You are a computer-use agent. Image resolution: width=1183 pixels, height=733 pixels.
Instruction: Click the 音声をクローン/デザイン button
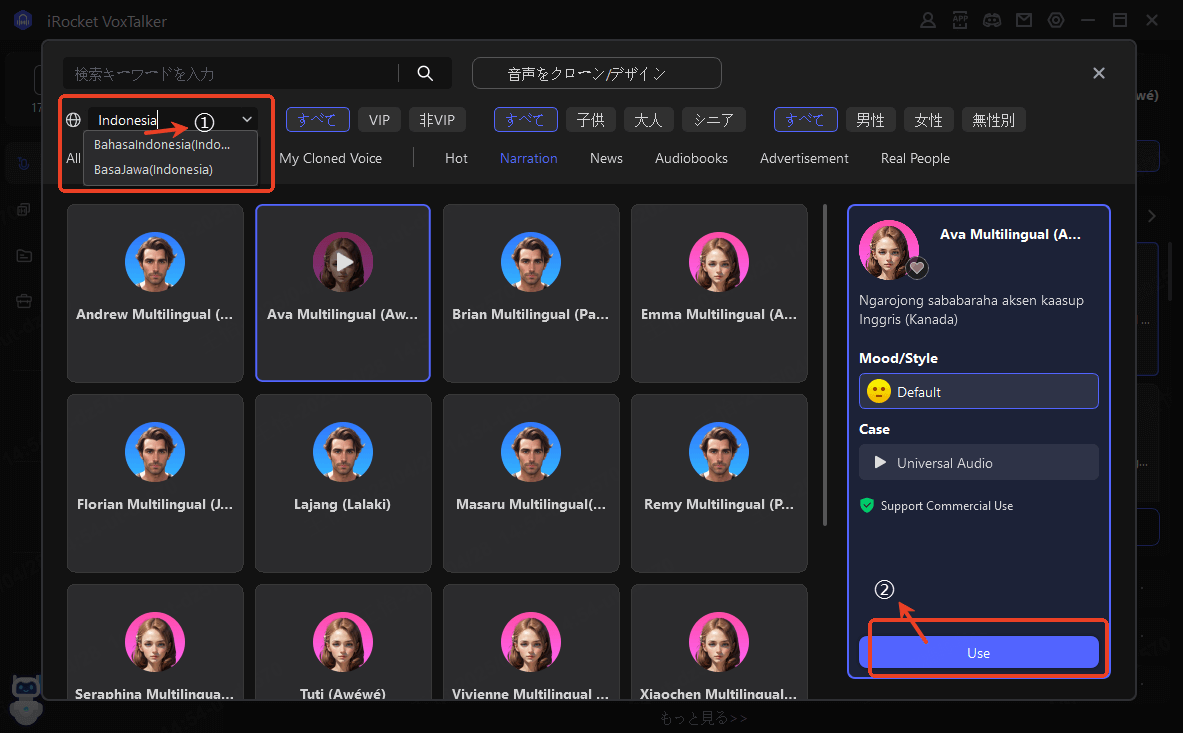coord(597,73)
